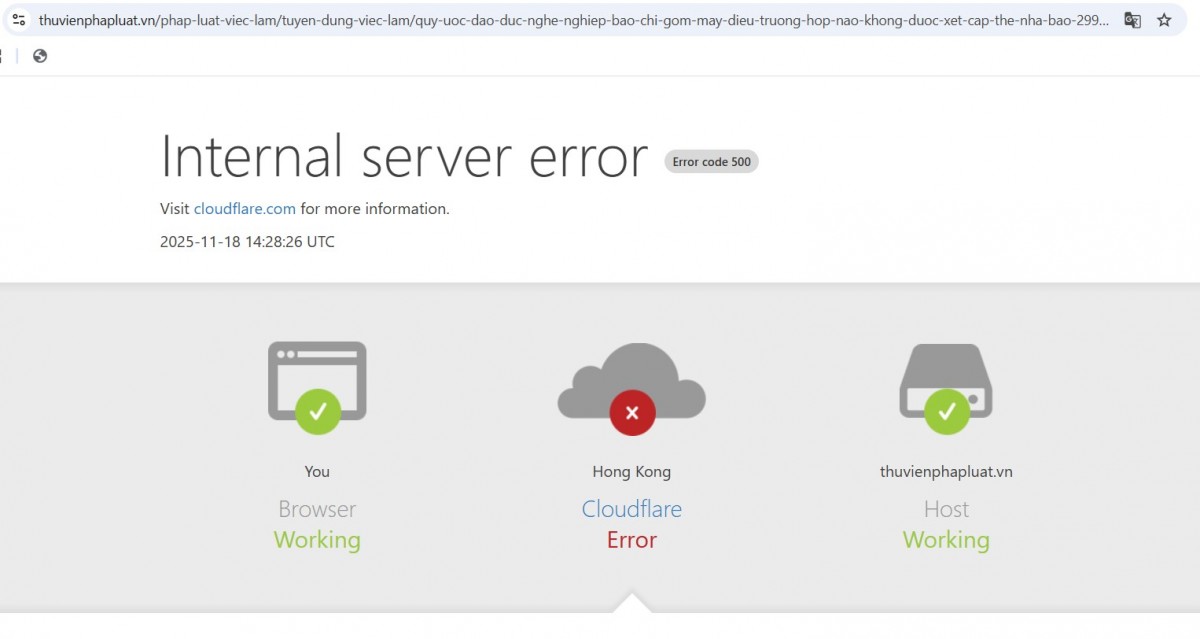Open the cloudflare.com link
1200x639 pixels.
click(244, 209)
